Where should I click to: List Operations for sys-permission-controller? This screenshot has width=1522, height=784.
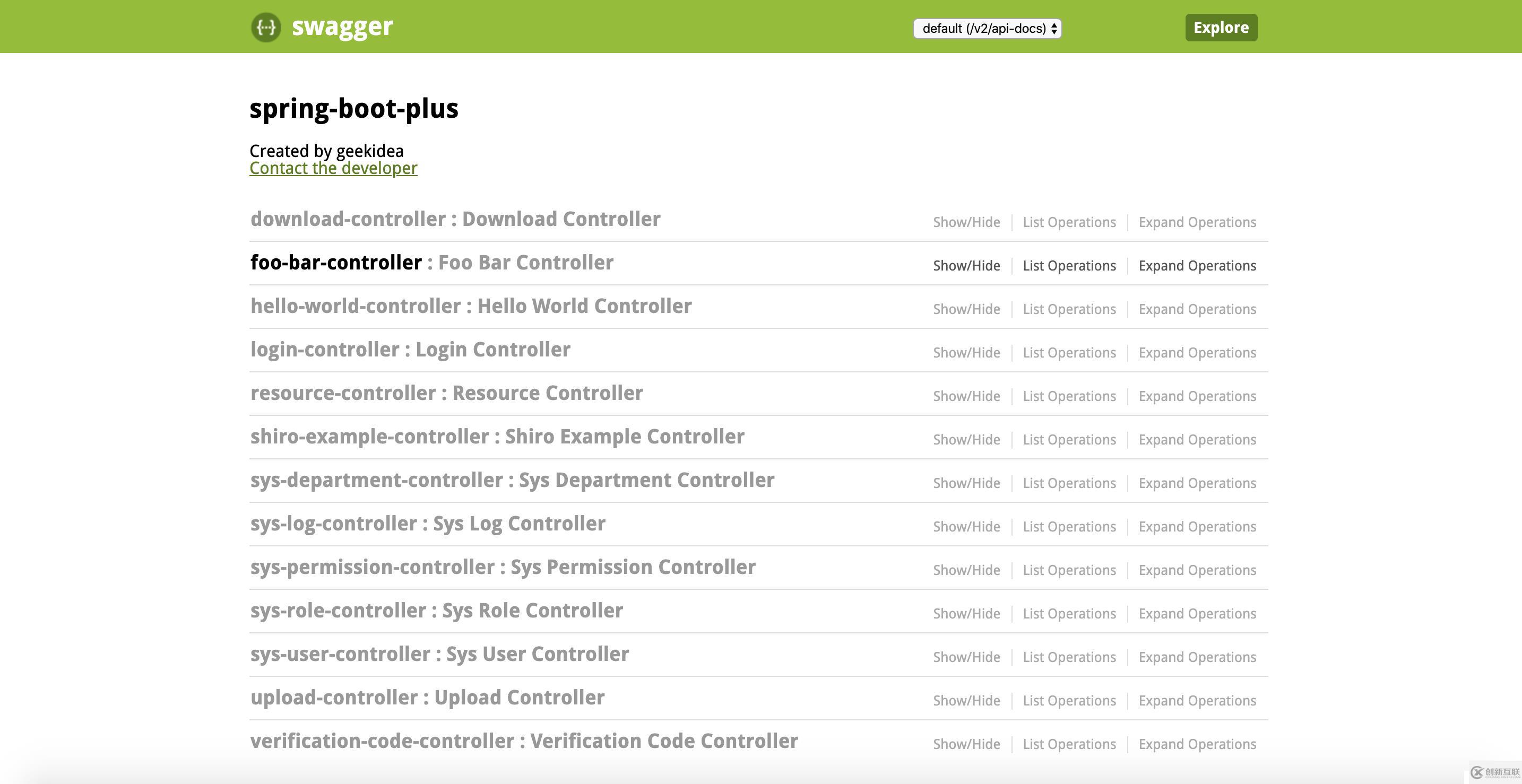point(1069,570)
